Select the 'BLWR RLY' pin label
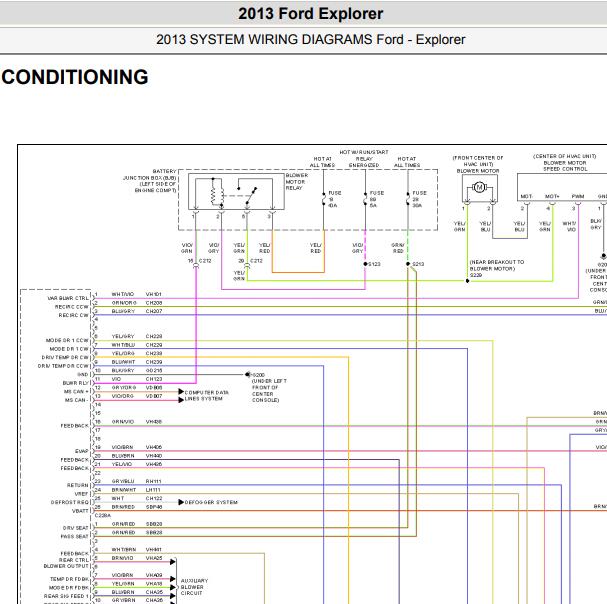The image size is (607, 604). click(x=75, y=383)
